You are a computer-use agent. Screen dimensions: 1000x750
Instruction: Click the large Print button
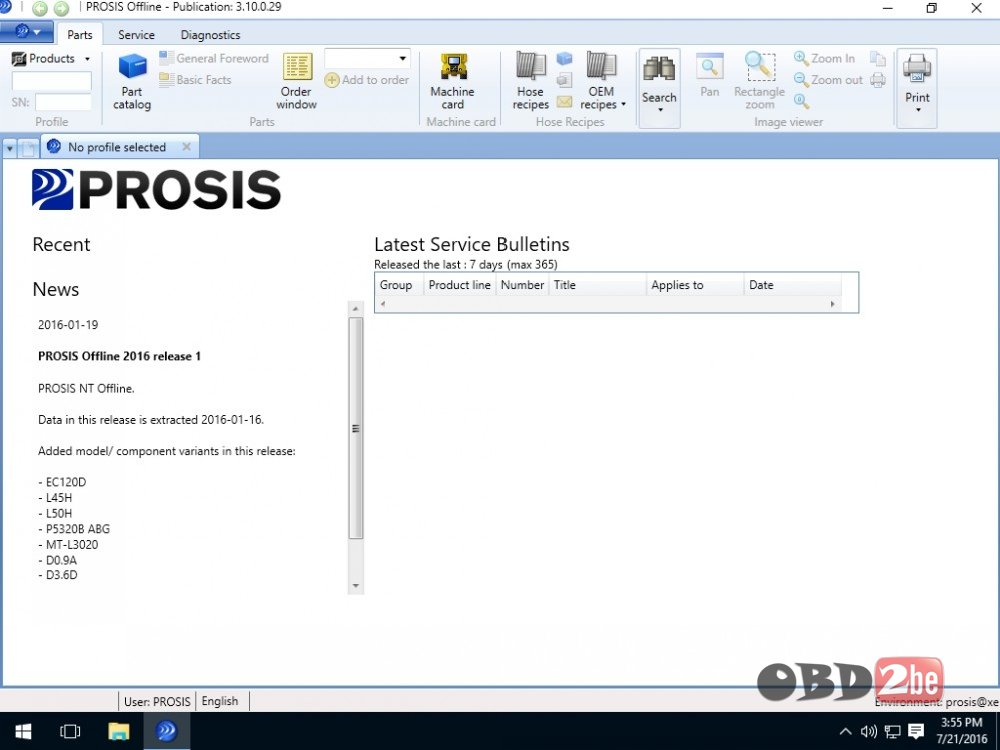tap(917, 87)
